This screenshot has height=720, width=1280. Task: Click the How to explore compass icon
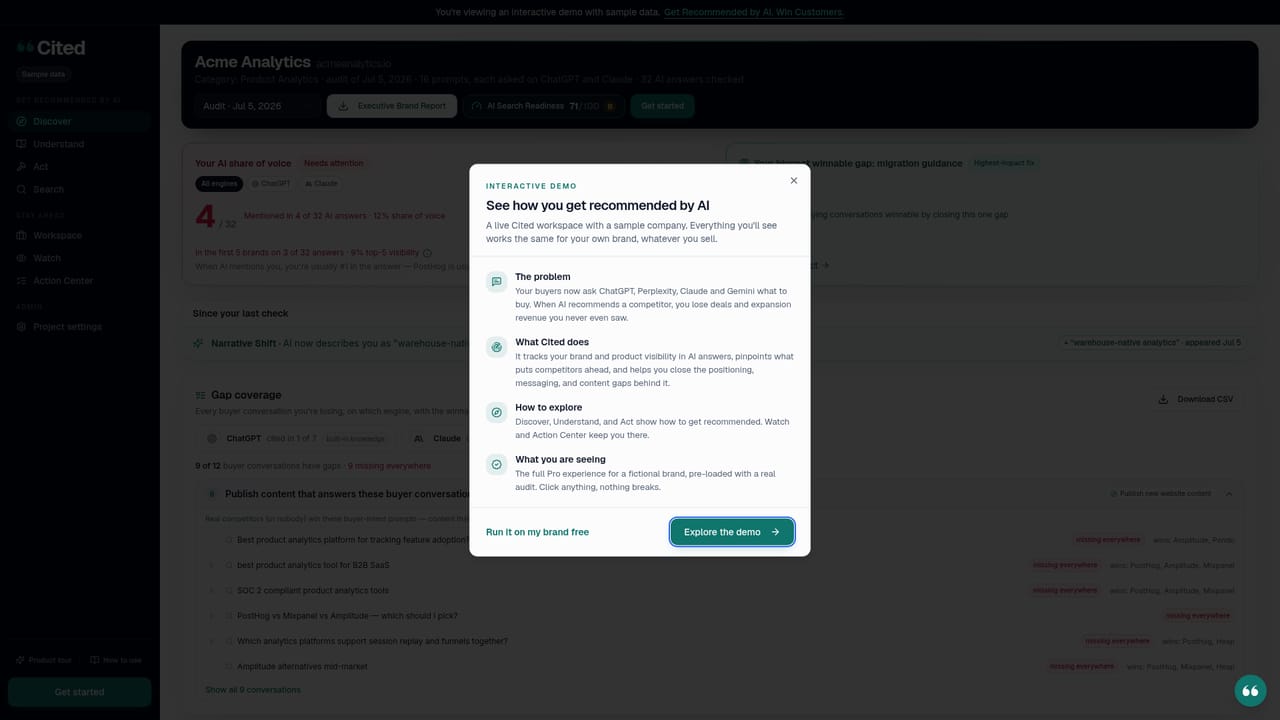(496, 412)
